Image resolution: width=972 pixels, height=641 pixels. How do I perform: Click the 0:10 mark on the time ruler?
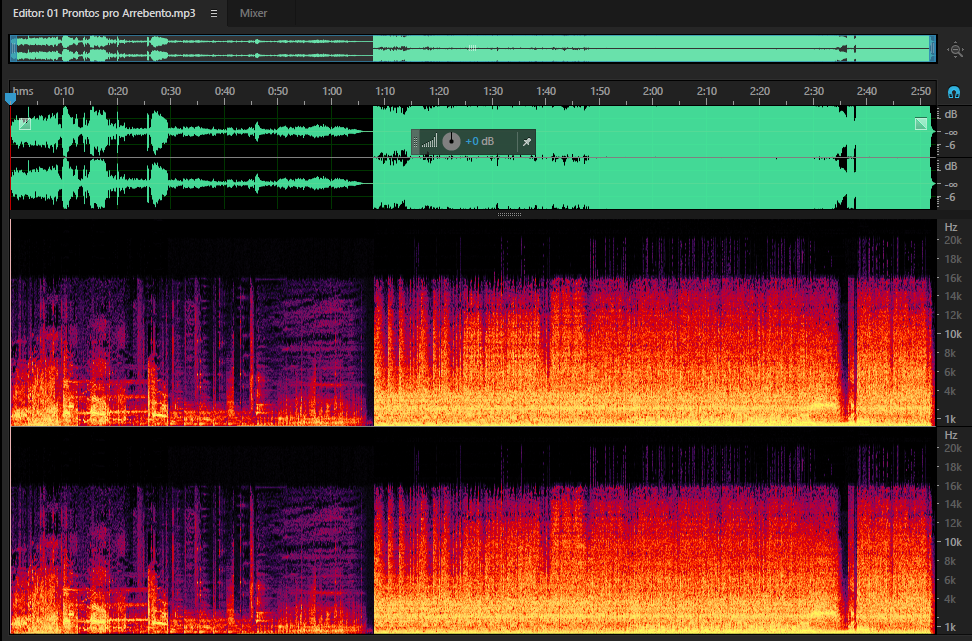[64, 91]
